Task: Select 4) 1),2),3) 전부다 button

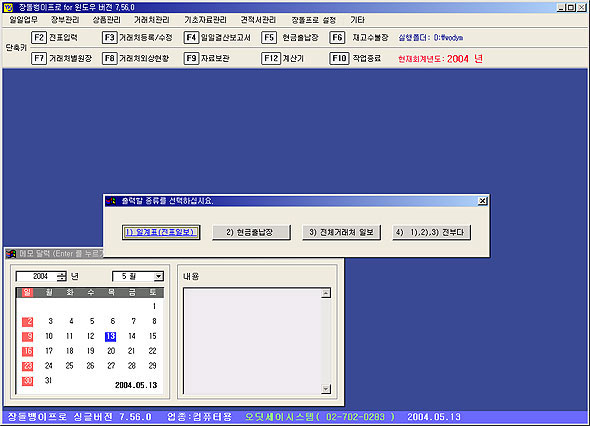Action: click(x=431, y=232)
